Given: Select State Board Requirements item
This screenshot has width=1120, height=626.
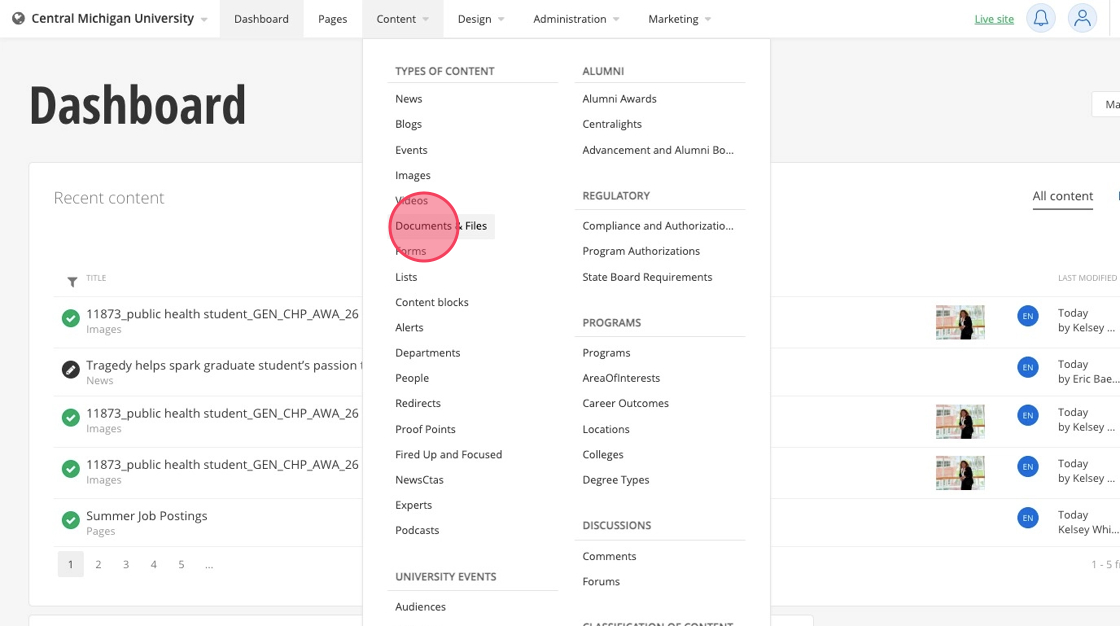Looking at the screenshot, I should [647, 277].
